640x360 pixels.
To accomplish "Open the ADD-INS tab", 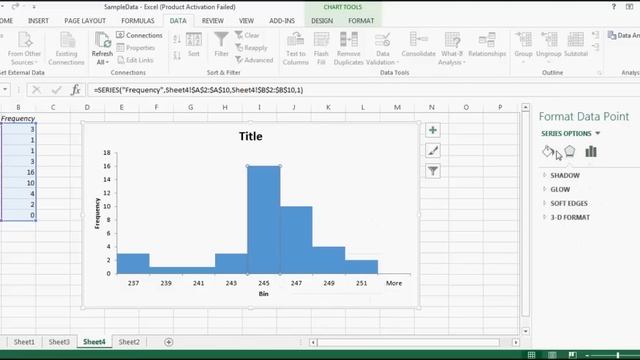I will point(282,20).
